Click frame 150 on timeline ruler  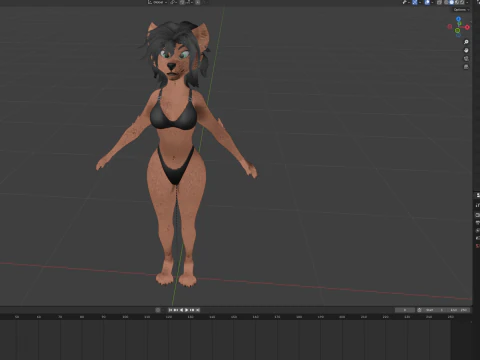click(x=234, y=317)
